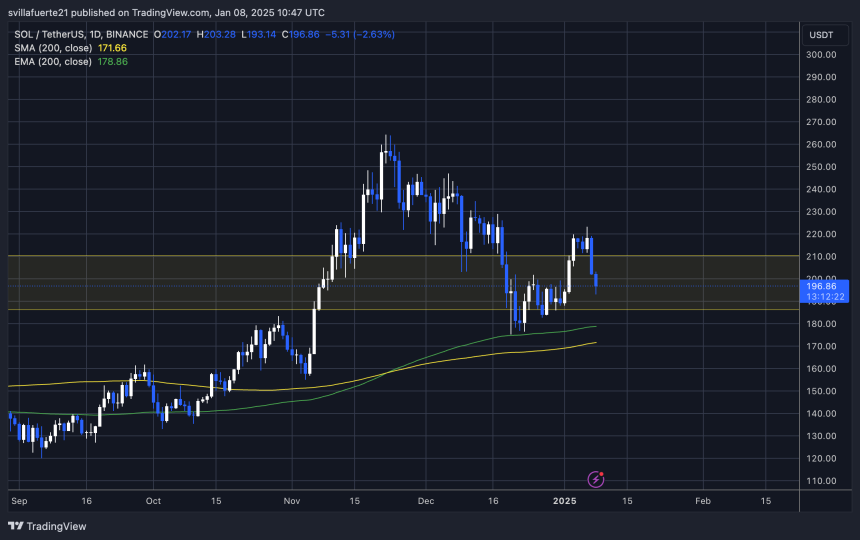Click the high price value 203.28

(225, 34)
